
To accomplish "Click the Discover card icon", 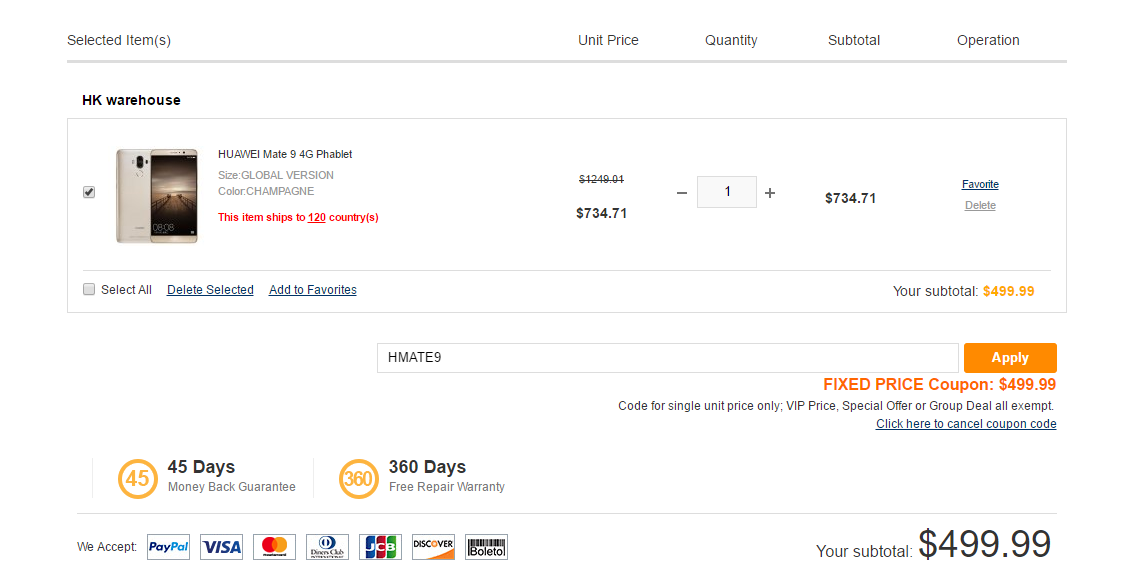I will [x=433, y=547].
